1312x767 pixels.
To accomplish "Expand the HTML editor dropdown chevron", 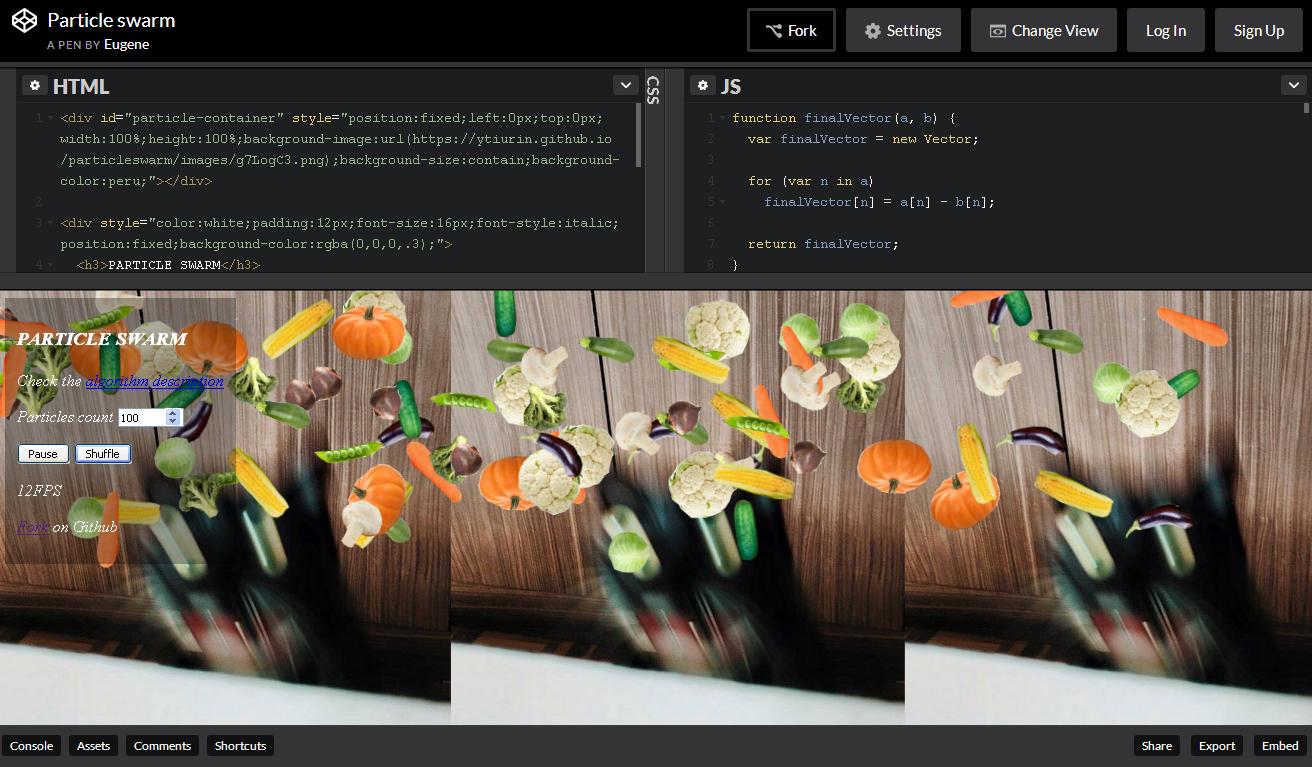I will pos(625,86).
